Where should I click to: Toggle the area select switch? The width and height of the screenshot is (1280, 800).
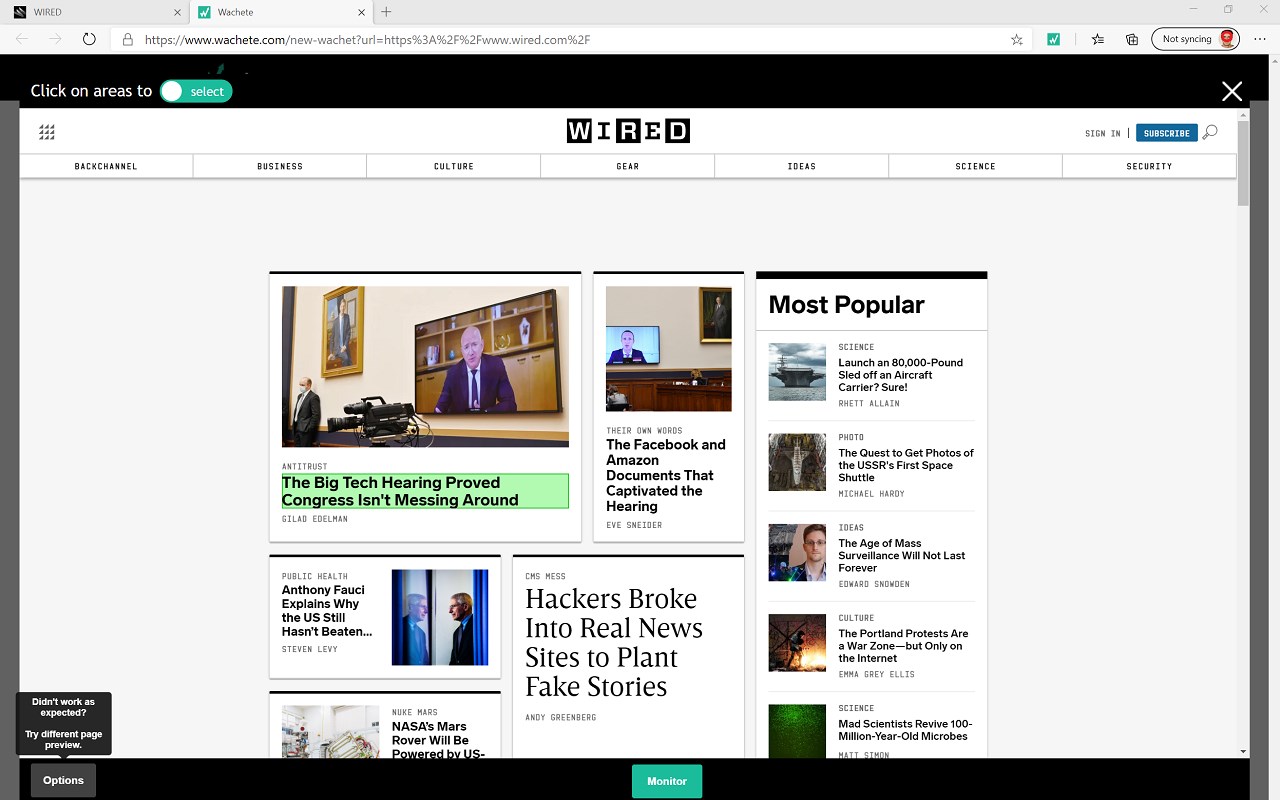click(x=196, y=91)
